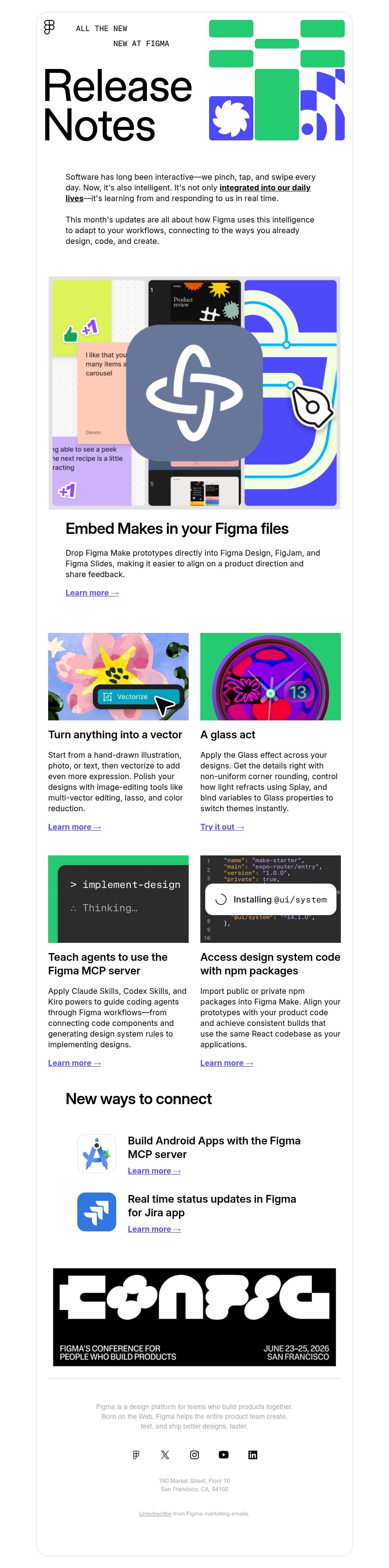Open Learn more for Build Android Apps

click(x=154, y=1171)
